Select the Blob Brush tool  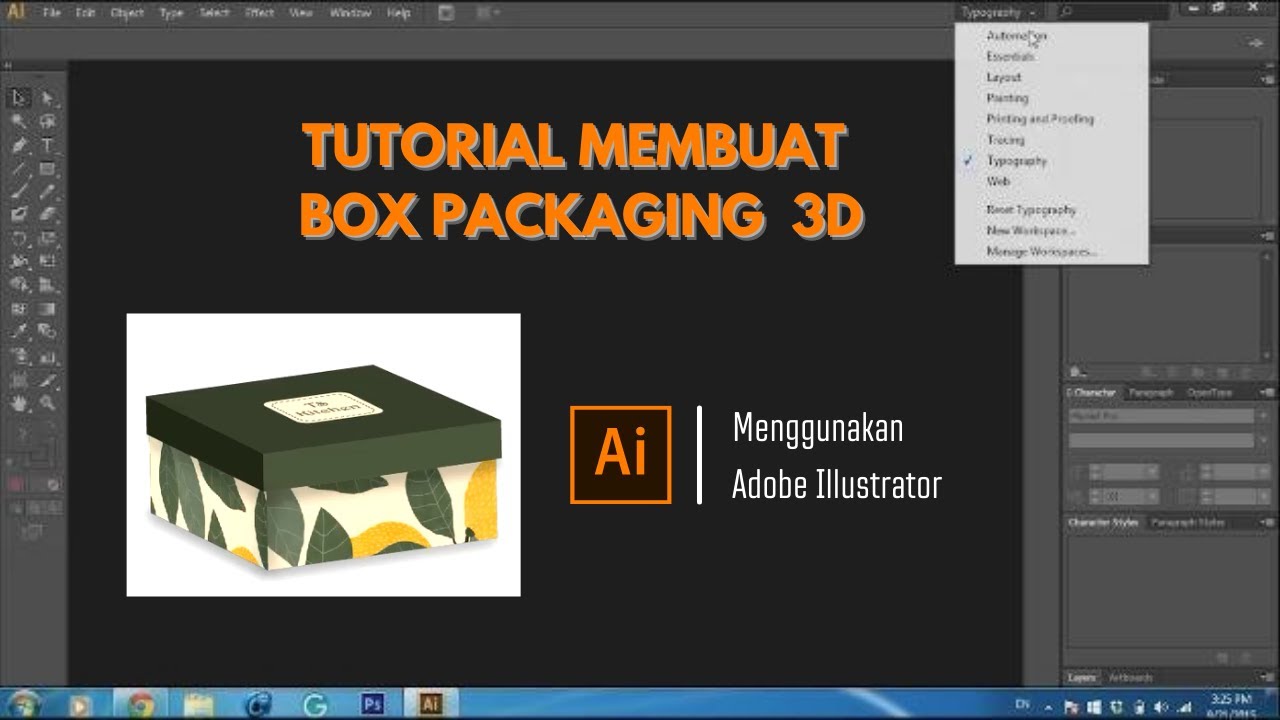[x=19, y=214]
